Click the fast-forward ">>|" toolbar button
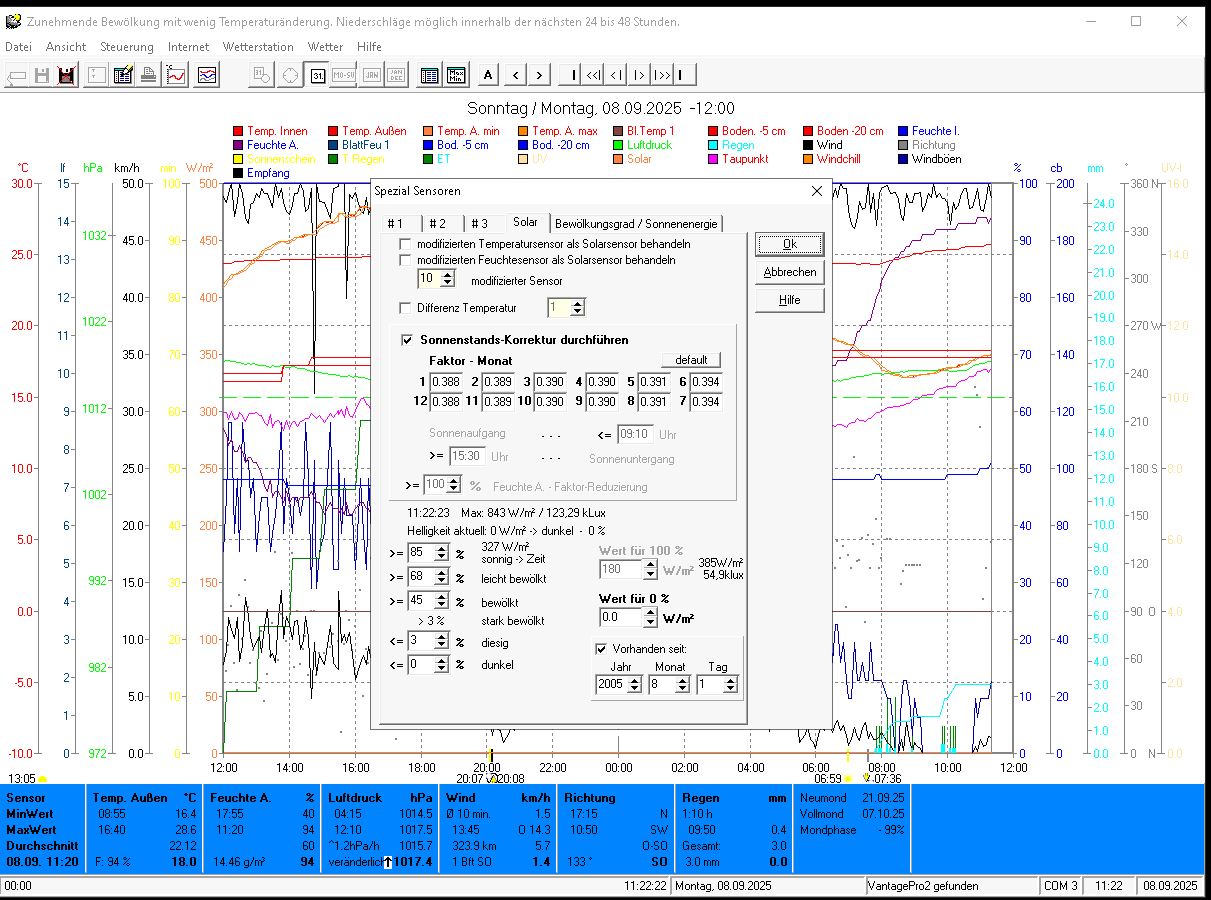Screen dimensions: 1211x900 (x=661, y=75)
